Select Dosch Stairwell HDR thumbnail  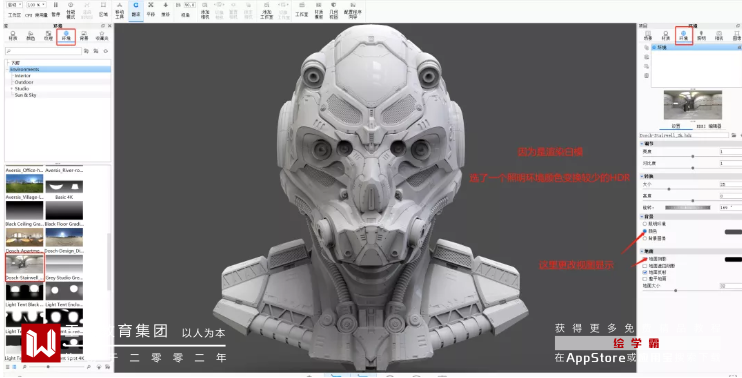(x=25, y=264)
